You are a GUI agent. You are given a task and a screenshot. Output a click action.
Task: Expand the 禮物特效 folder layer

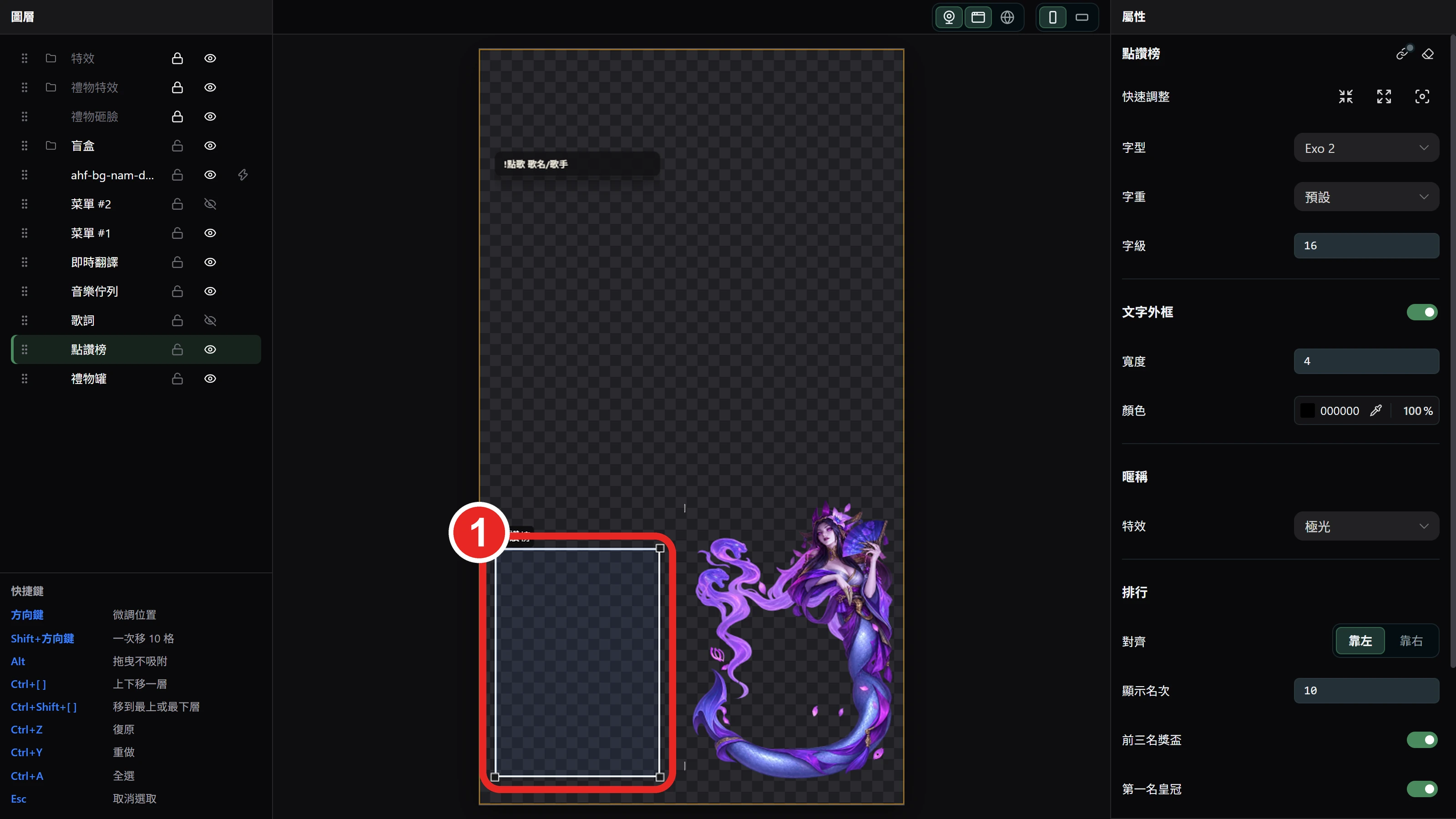click(x=51, y=87)
